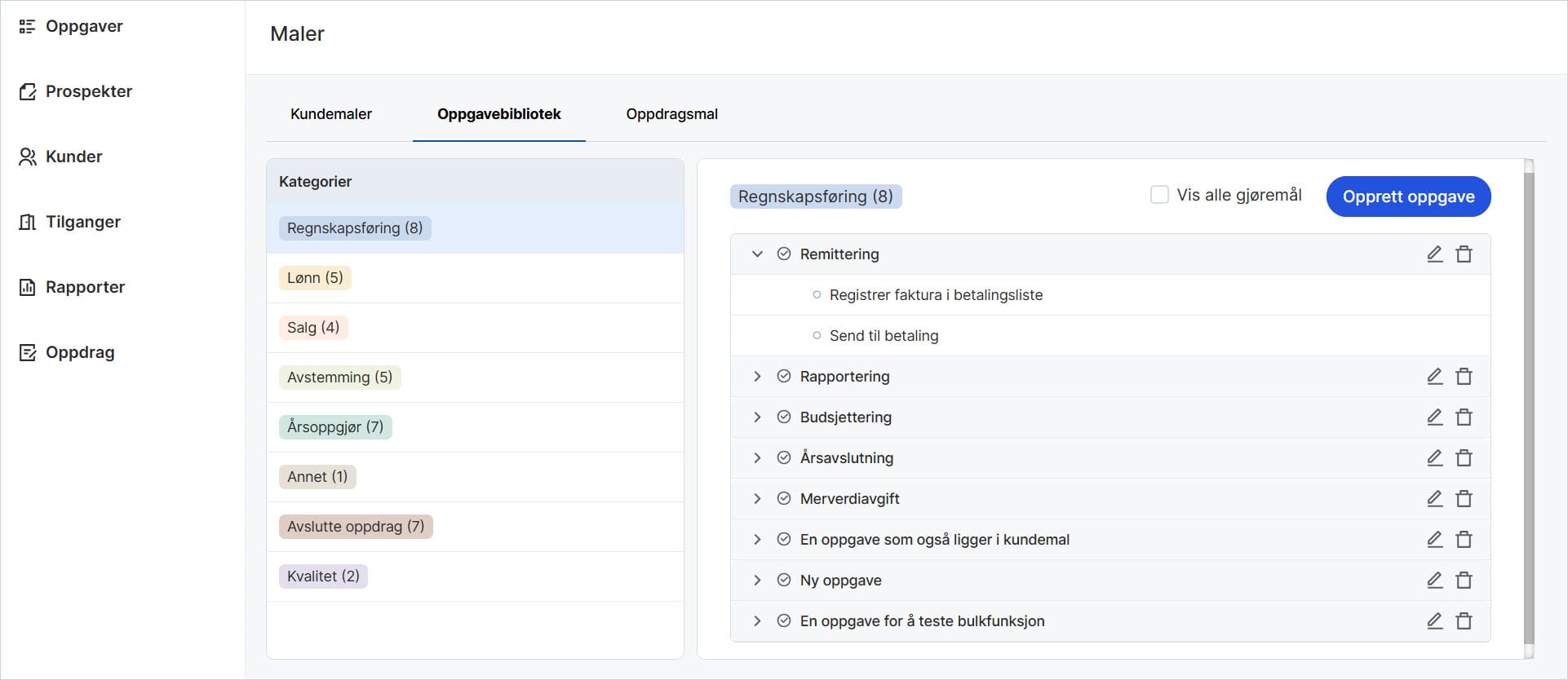The image size is (1568, 680).
Task: Click the trash icon for Årsavslutning
Action: pyautogui.click(x=1464, y=457)
